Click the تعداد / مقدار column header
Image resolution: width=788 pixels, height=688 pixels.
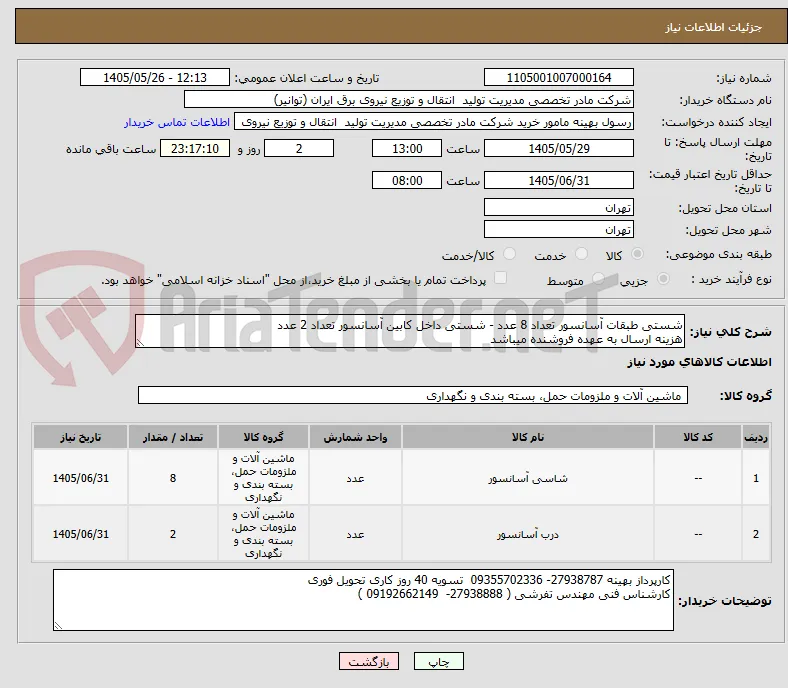pyautogui.click(x=173, y=437)
